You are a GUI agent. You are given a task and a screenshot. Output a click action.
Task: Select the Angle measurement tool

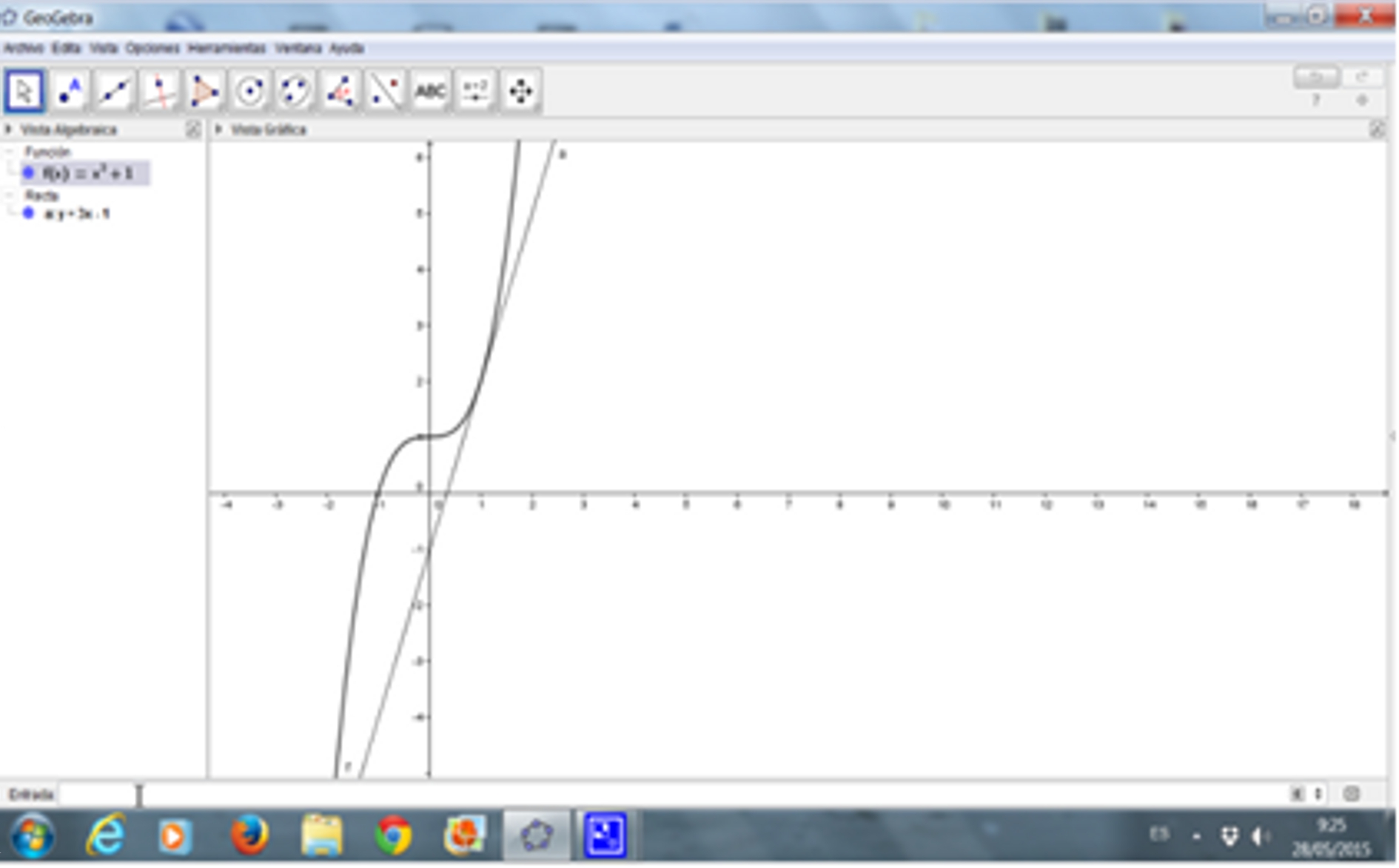click(x=340, y=92)
